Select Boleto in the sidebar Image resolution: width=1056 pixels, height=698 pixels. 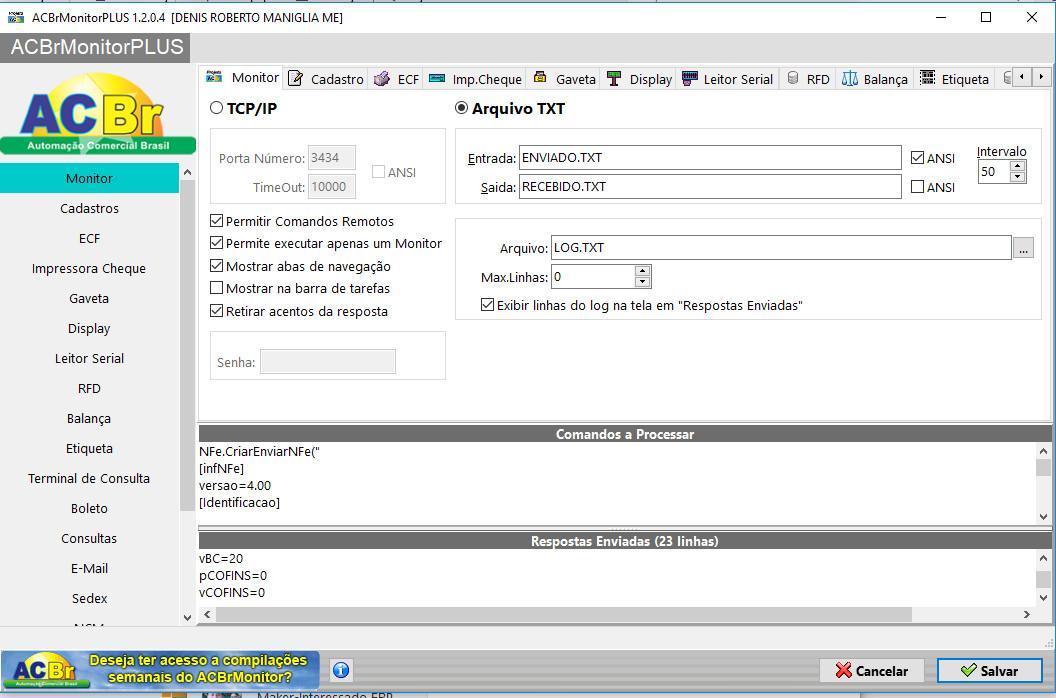(90, 509)
